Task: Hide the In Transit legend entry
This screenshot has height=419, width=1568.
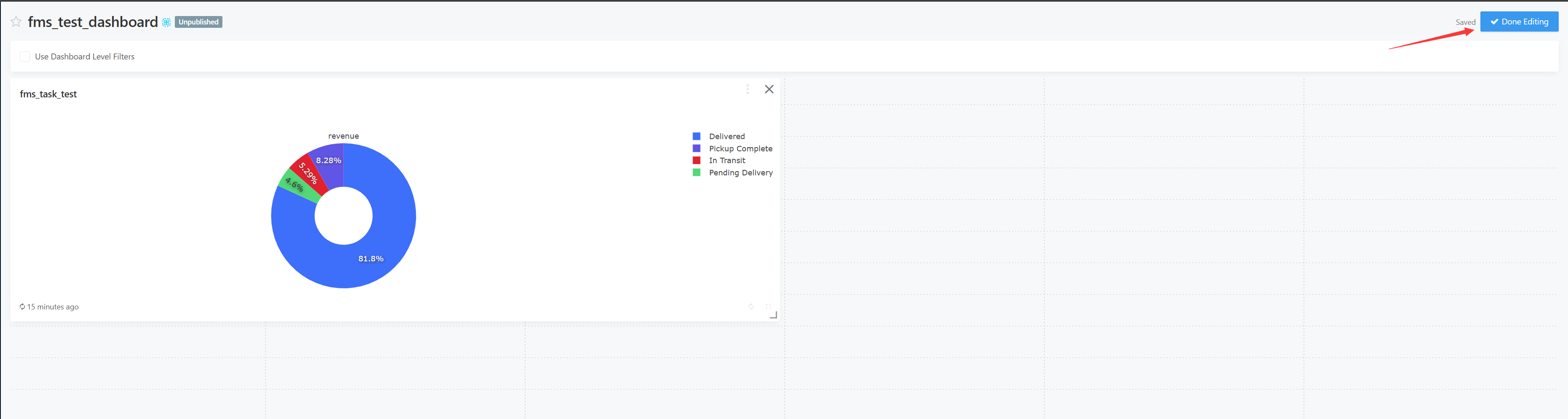Action: [x=726, y=161]
